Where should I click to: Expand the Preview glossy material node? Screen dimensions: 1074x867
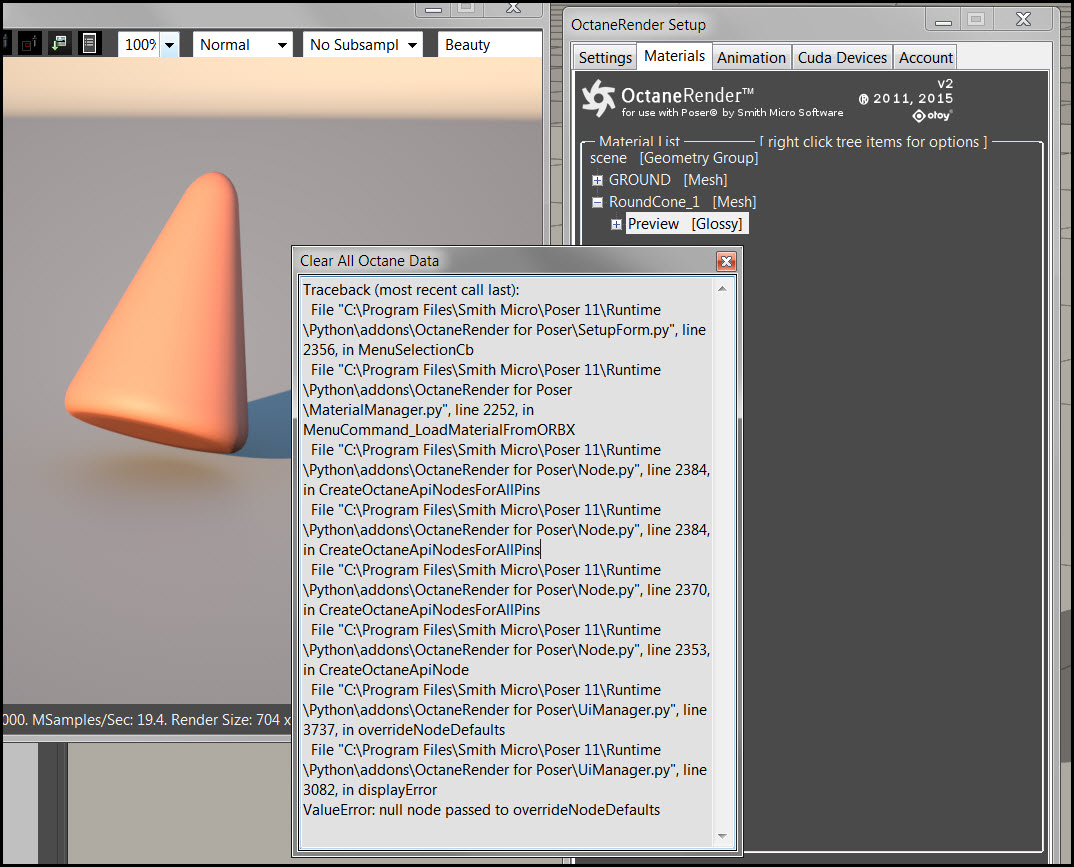[x=616, y=224]
